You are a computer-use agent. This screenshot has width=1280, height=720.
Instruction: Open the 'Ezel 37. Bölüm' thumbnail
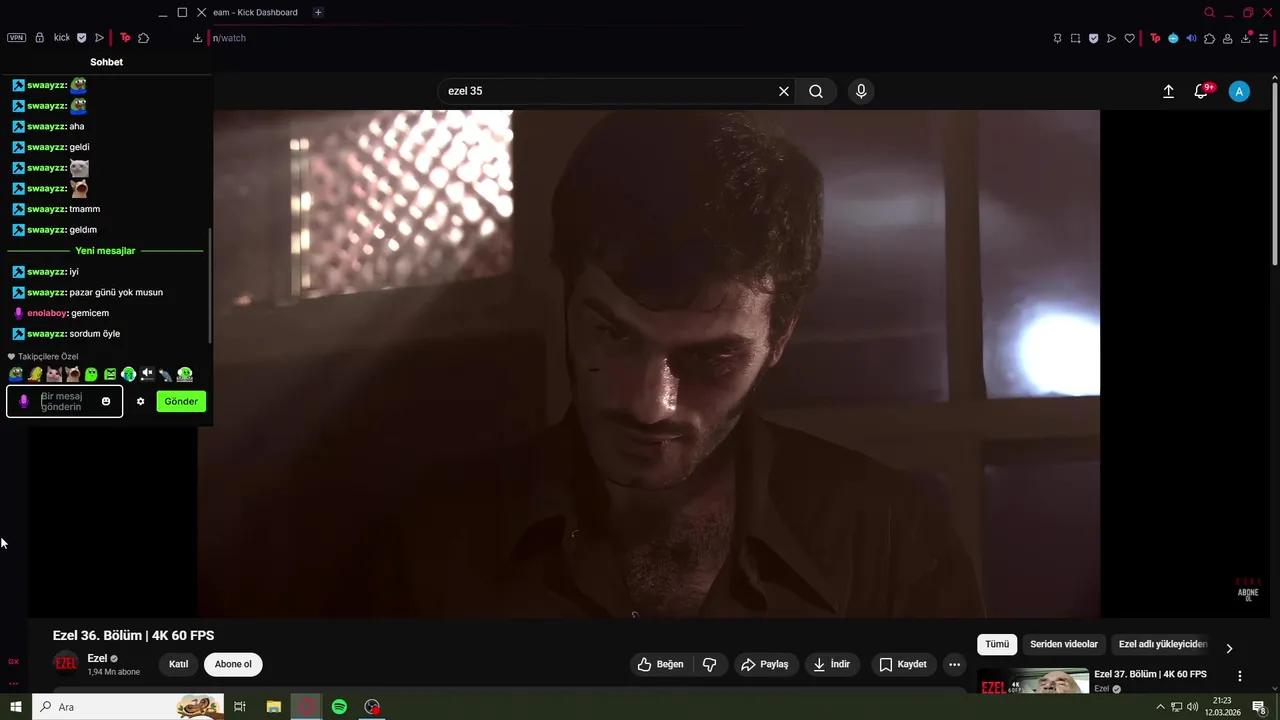tap(1033, 681)
